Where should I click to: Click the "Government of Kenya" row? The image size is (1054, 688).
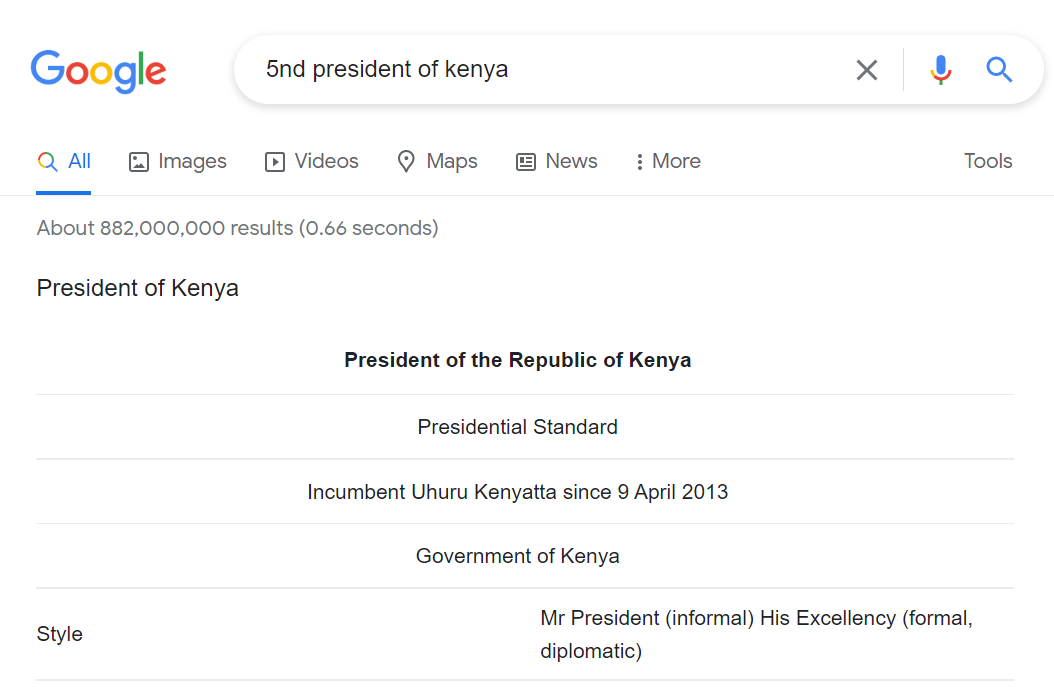[517, 556]
